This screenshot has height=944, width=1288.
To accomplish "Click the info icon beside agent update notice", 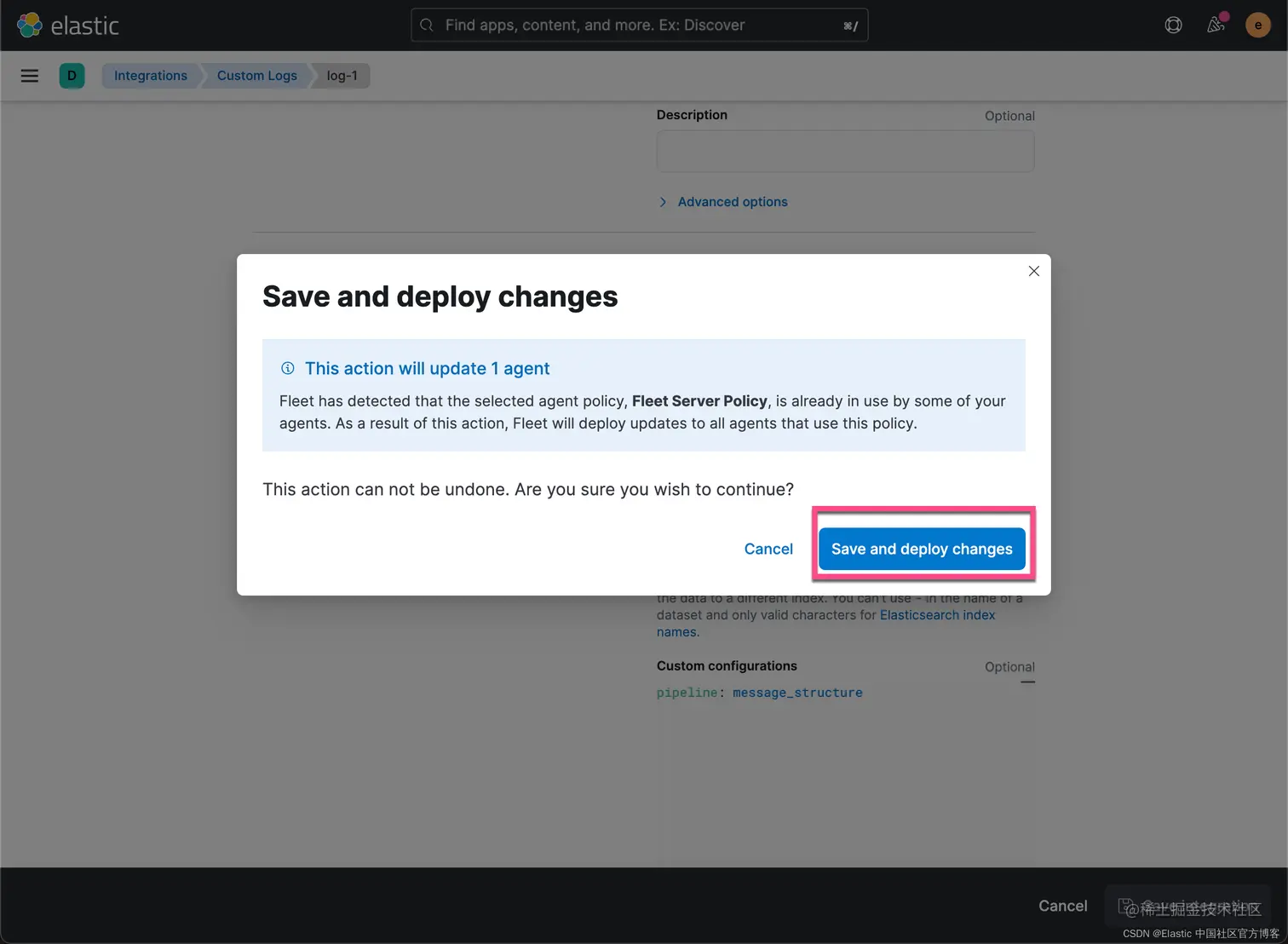I will pyautogui.click(x=288, y=368).
